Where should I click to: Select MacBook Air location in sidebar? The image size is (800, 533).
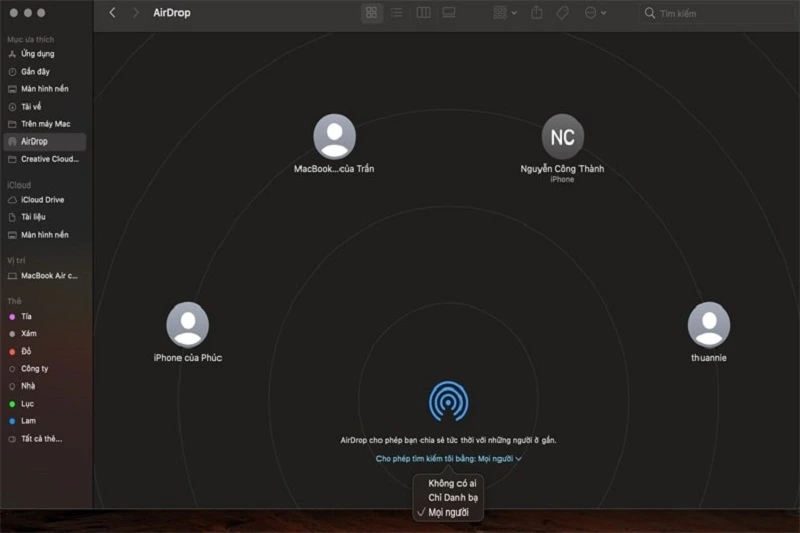[44, 275]
